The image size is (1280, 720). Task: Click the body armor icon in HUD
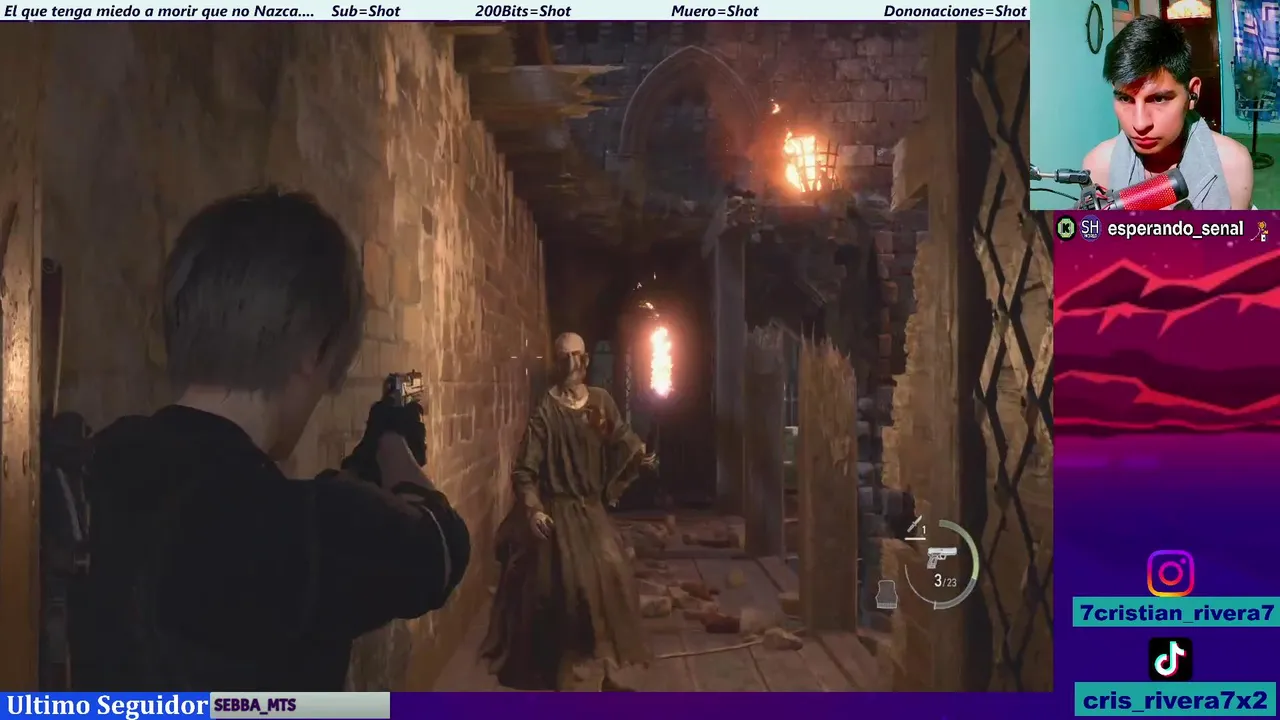click(x=886, y=594)
